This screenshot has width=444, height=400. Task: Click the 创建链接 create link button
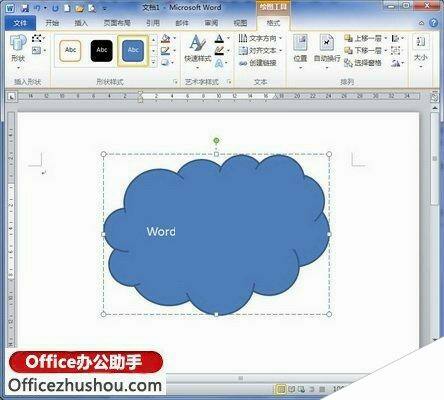[x=258, y=63]
